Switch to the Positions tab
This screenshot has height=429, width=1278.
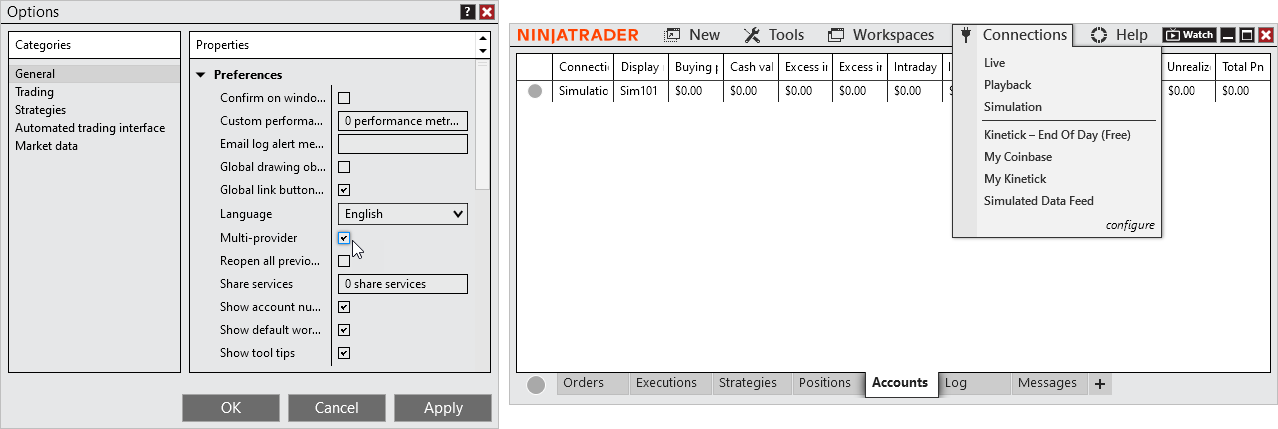[828, 384]
